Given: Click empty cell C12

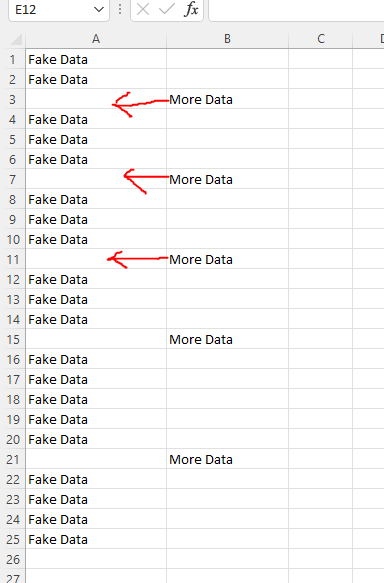Looking at the screenshot, I should tap(320, 280).
